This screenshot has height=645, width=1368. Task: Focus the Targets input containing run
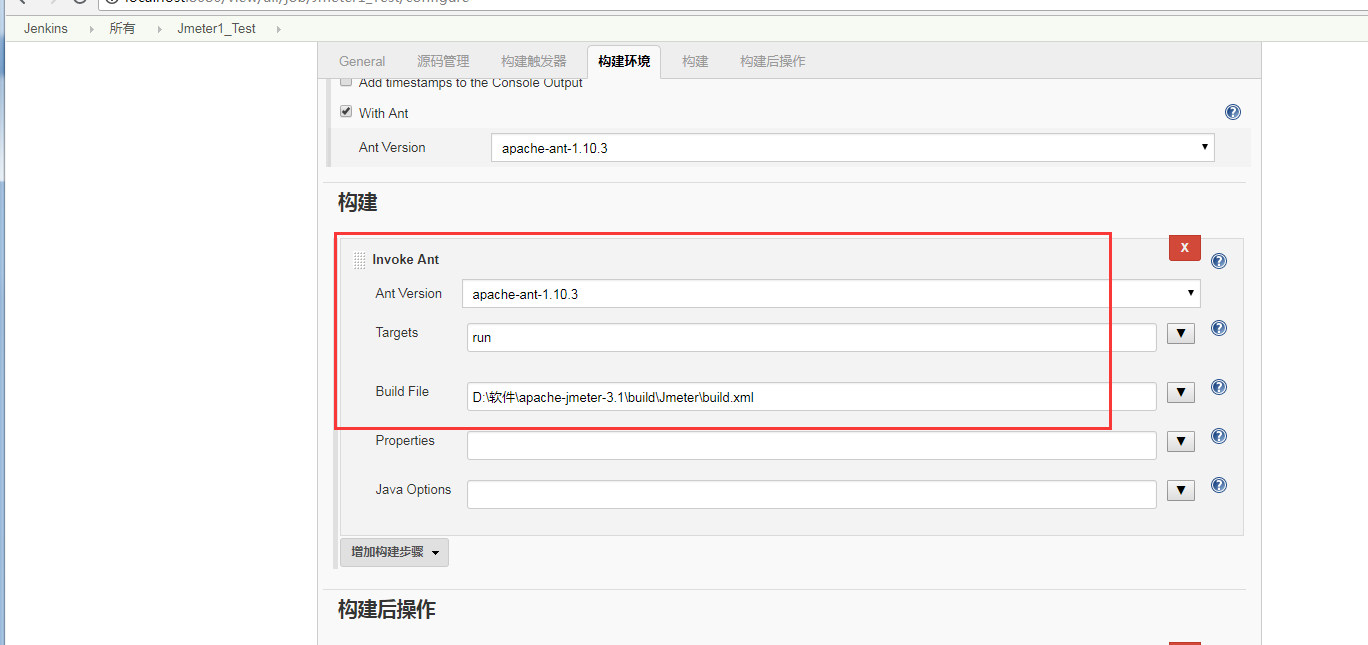(x=811, y=337)
